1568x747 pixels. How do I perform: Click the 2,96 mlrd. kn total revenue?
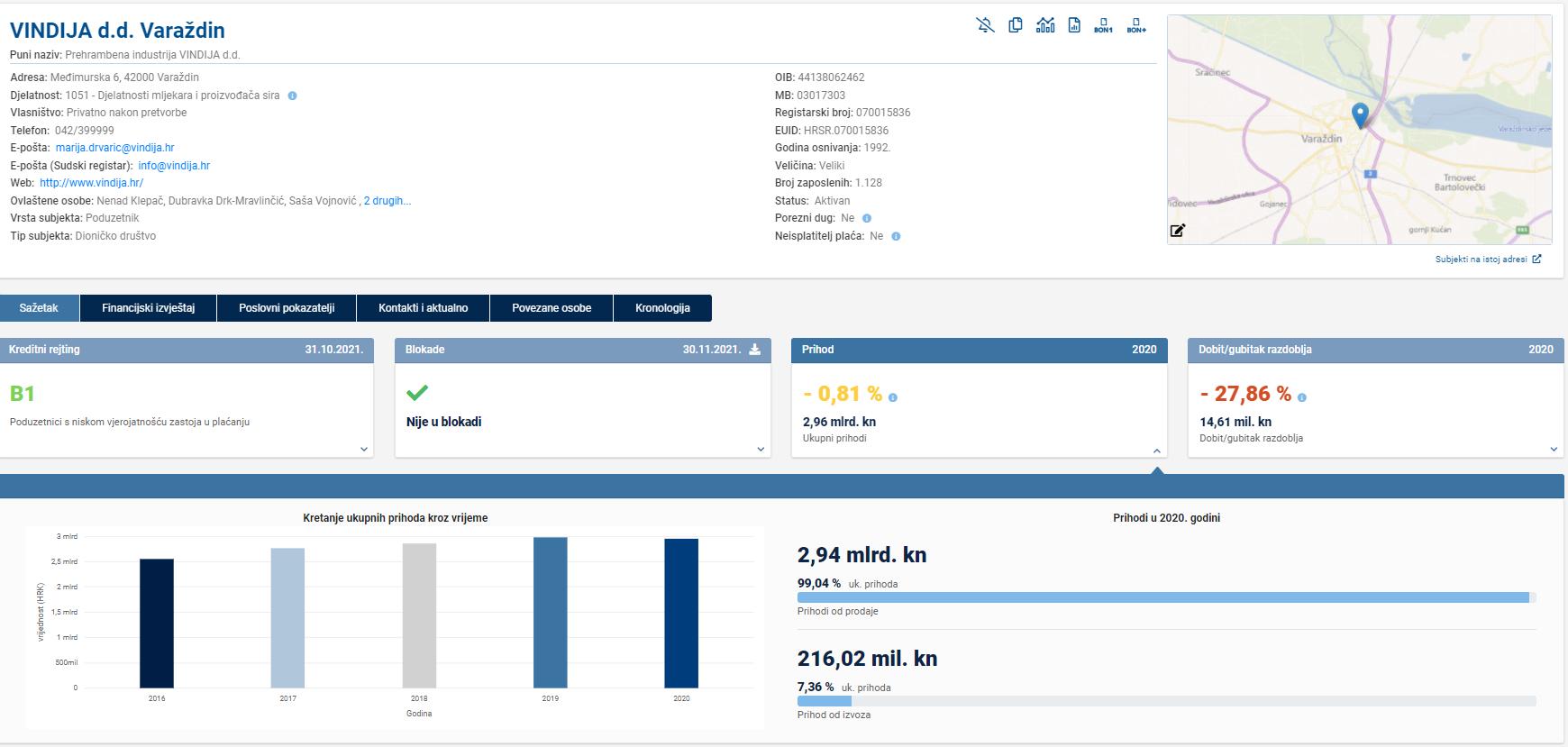tap(839, 422)
